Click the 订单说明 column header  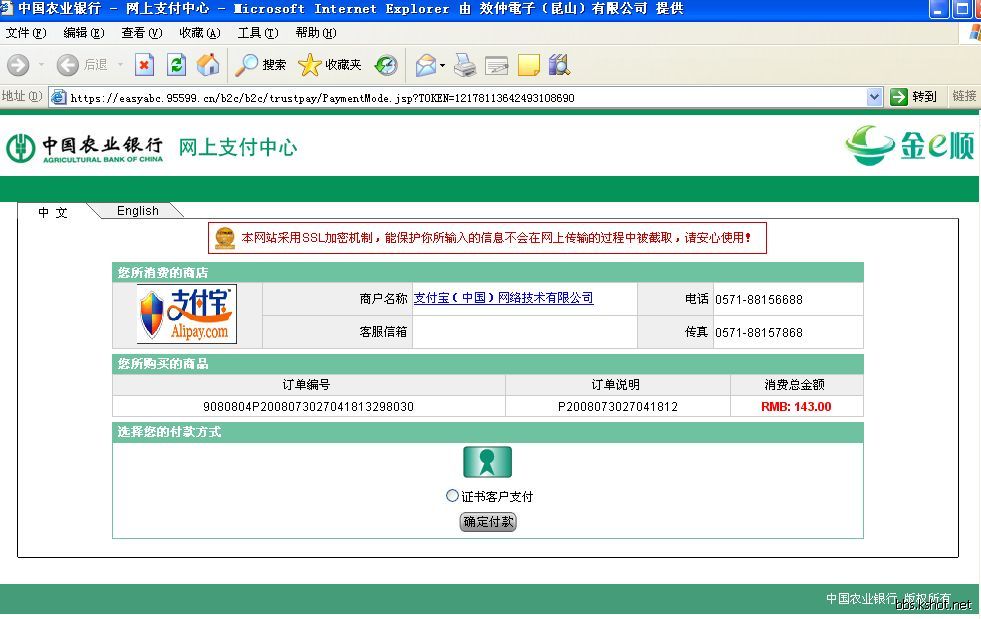616,384
